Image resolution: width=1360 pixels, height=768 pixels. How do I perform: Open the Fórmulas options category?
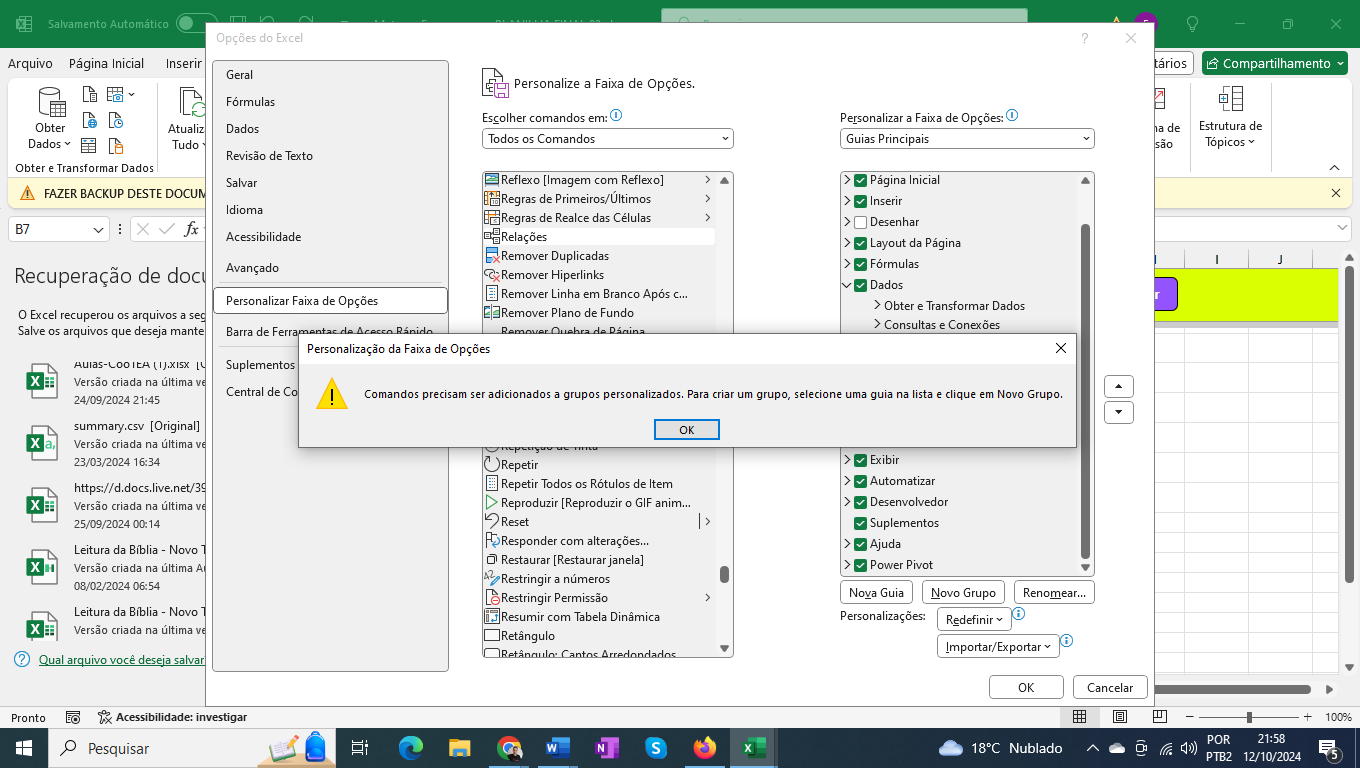click(x=330, y=102)
